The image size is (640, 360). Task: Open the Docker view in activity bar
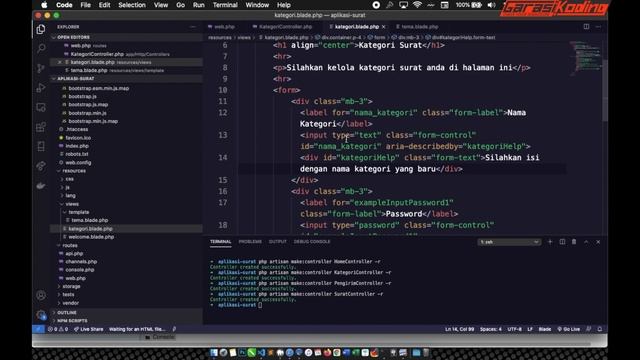(x=41, y=186)
